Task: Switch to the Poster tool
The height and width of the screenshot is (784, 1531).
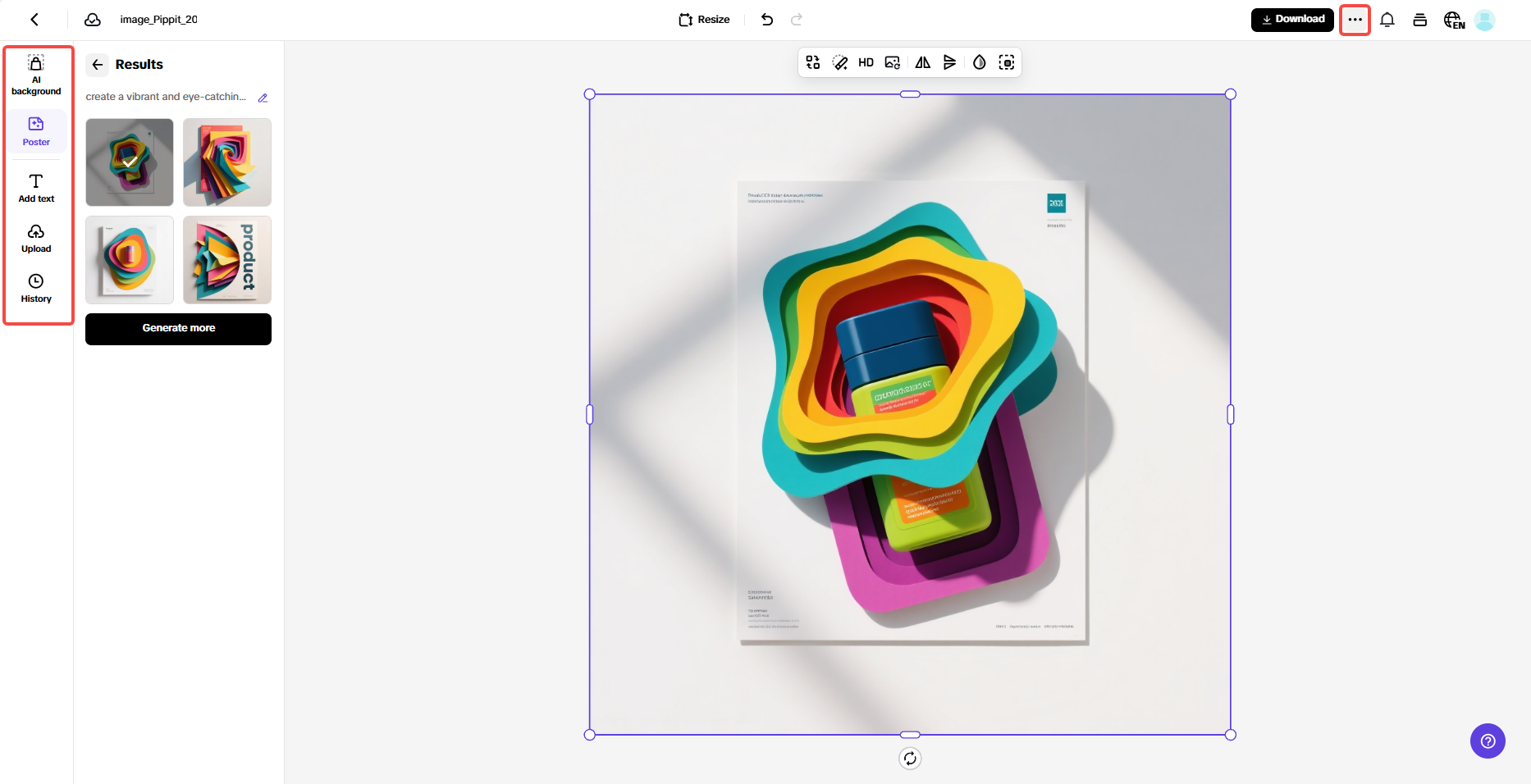Action: tap(36, 131)
